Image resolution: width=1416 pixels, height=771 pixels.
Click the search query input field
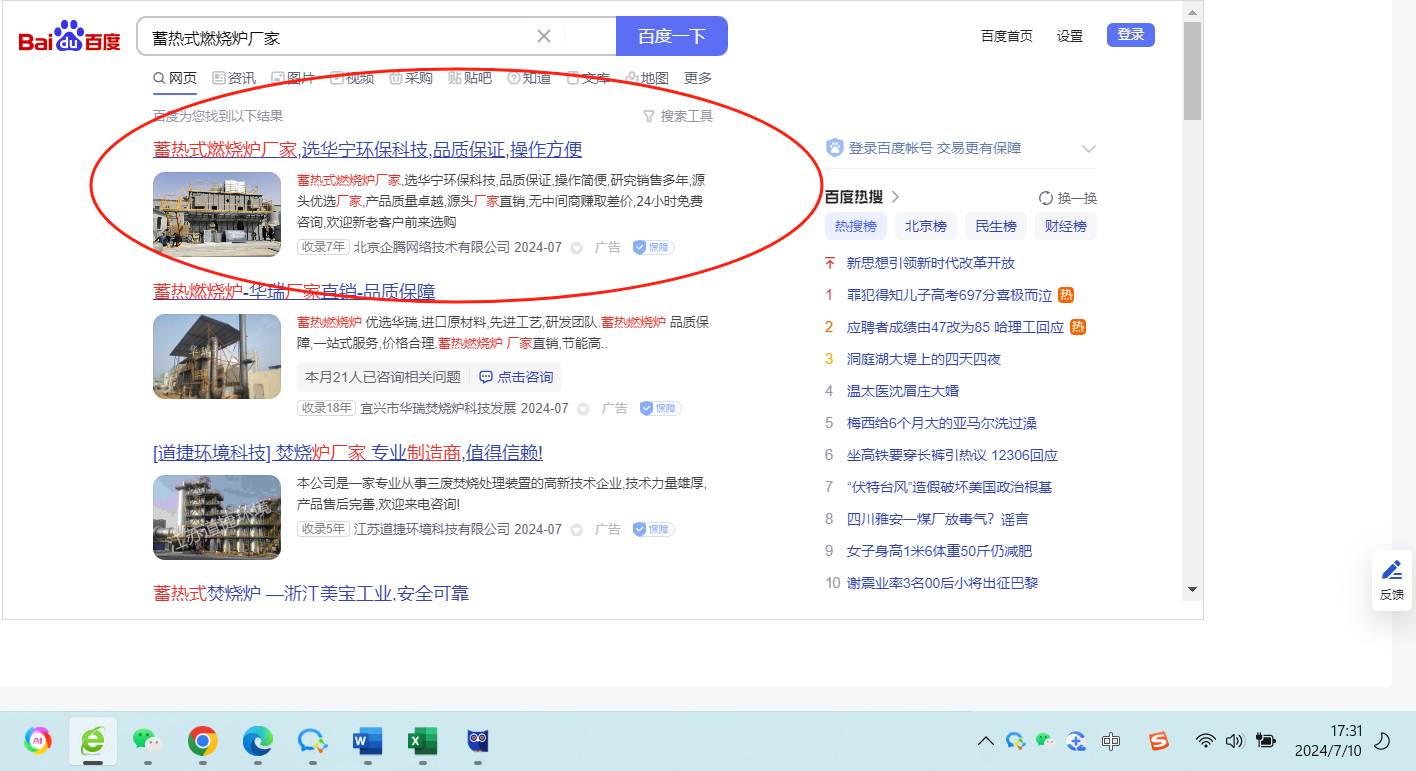(340, 37)
